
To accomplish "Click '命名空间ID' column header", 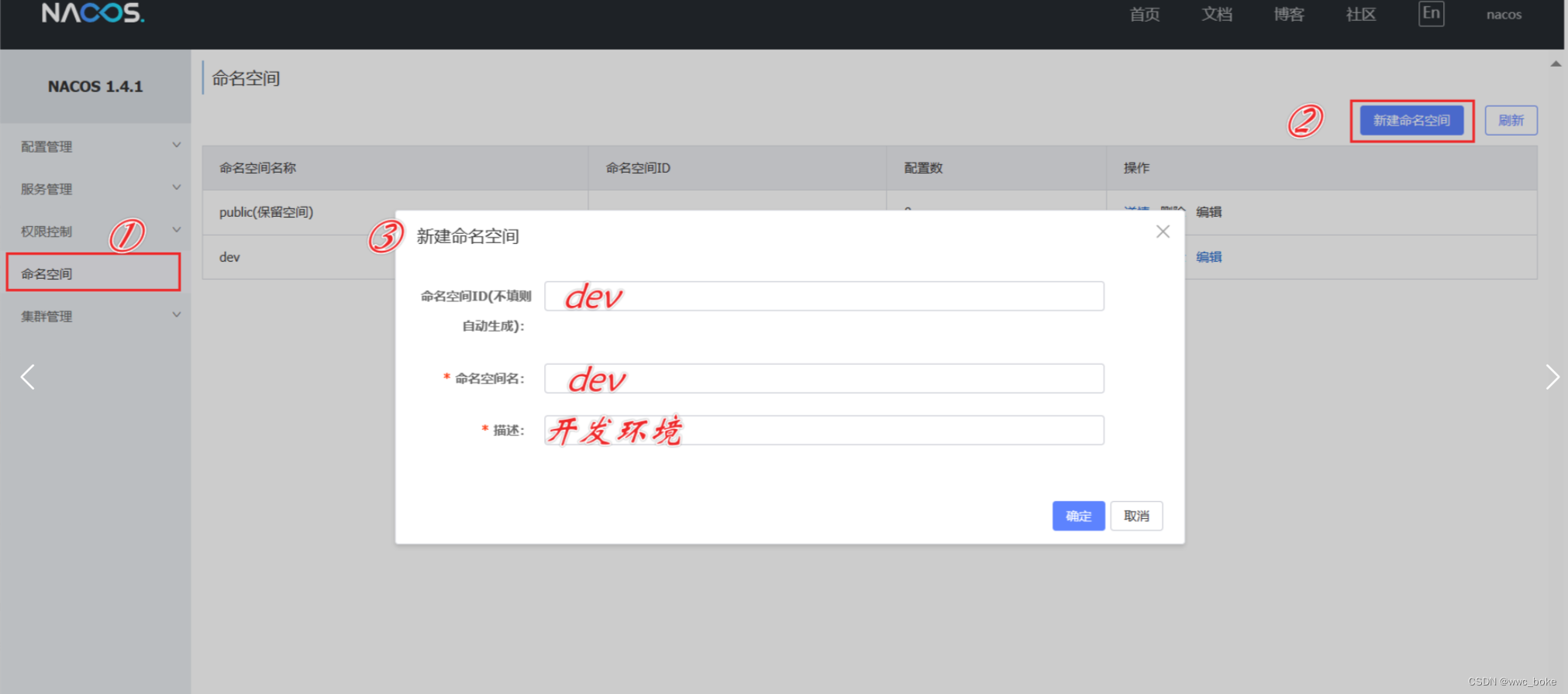I will click(x=638, y=168).
